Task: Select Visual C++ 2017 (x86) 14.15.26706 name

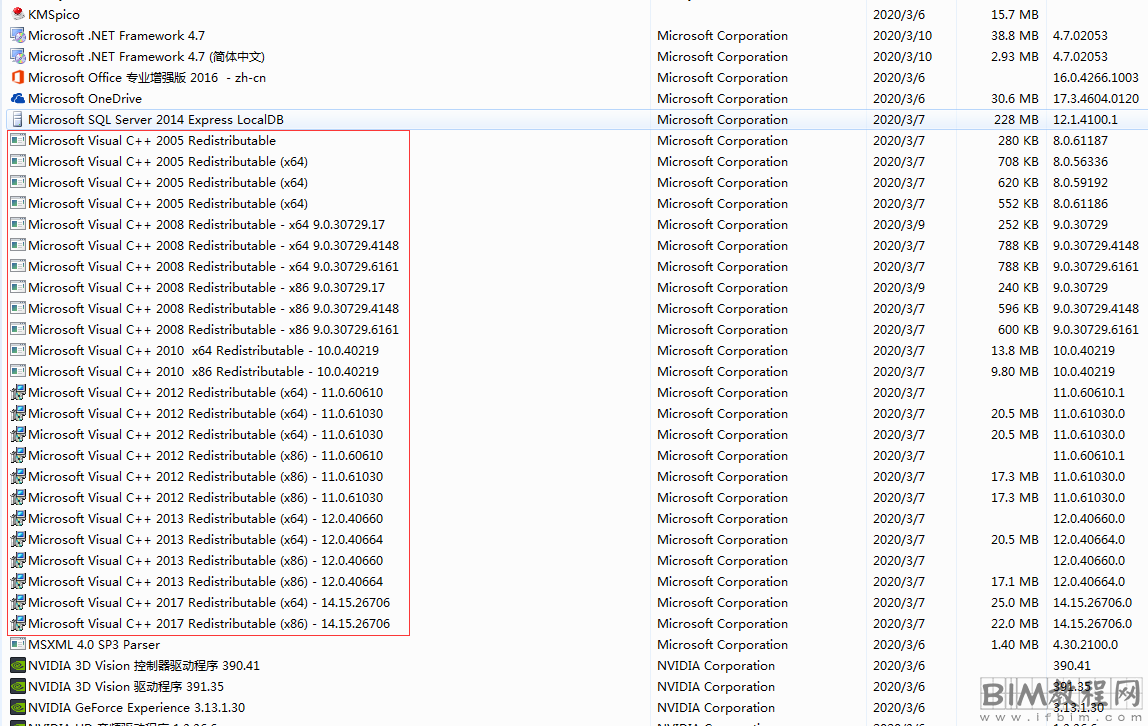Action: [209, 624]
